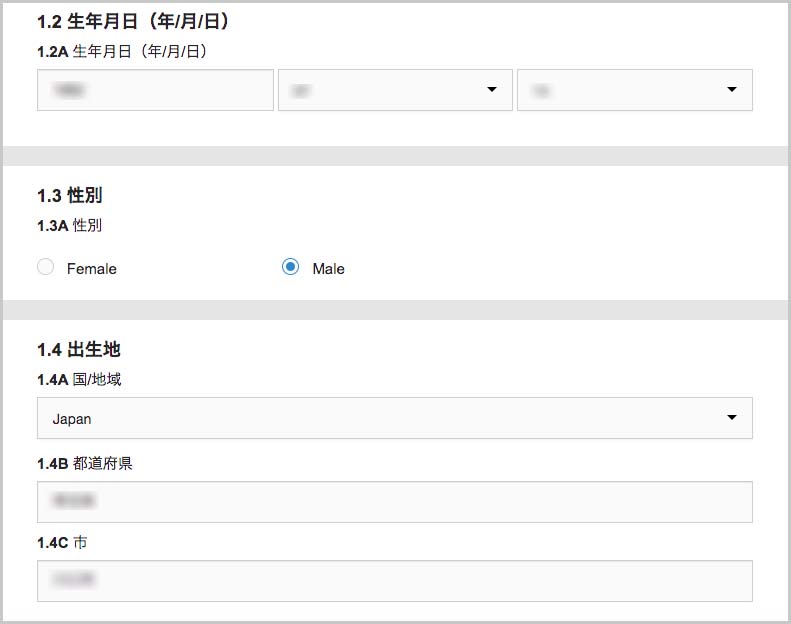Click the 1.4B 都道府県 input field
791x624 pixels.
coord(394,502)
